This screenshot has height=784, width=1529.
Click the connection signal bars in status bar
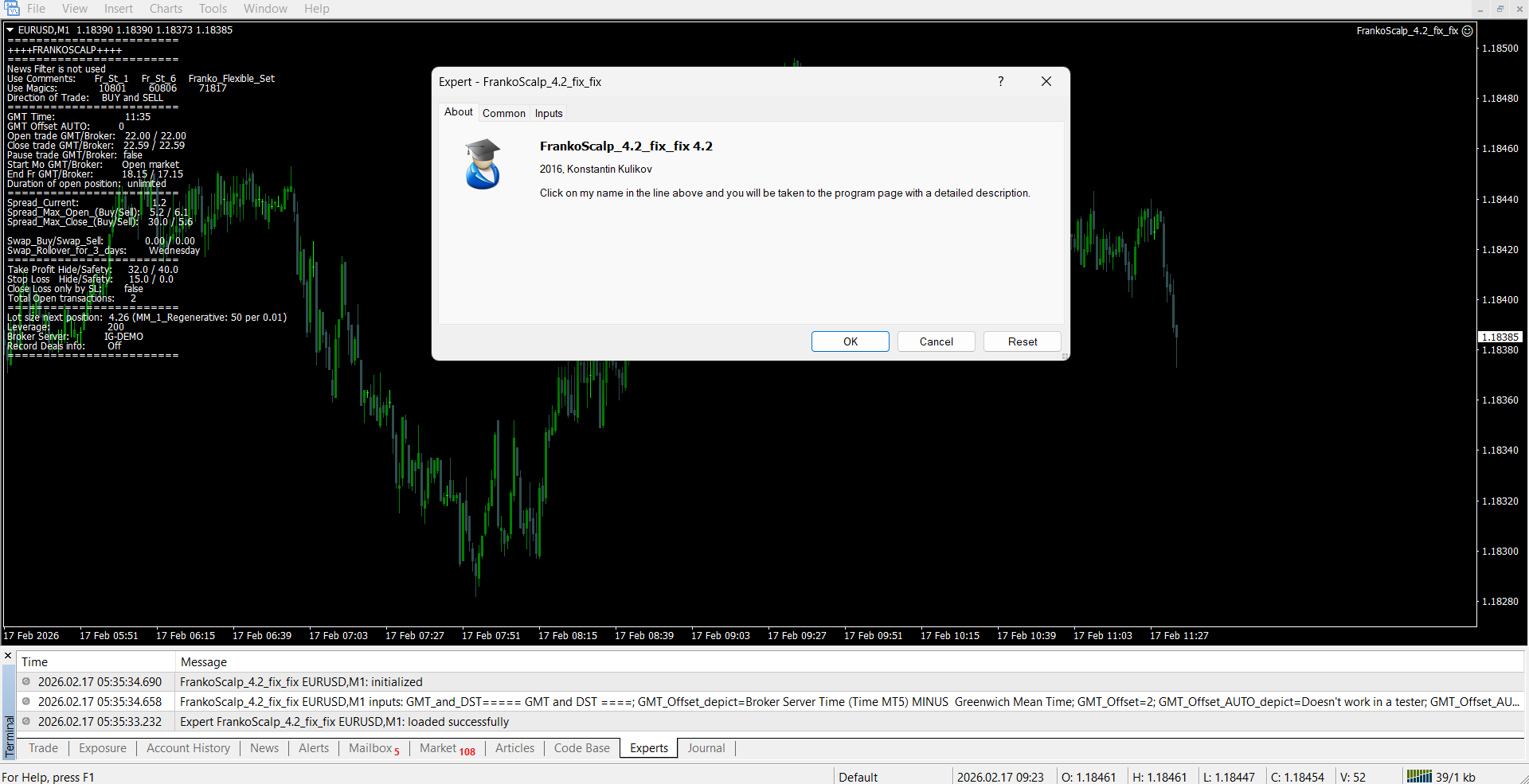pyautogui.click(x=1418, y=777)
